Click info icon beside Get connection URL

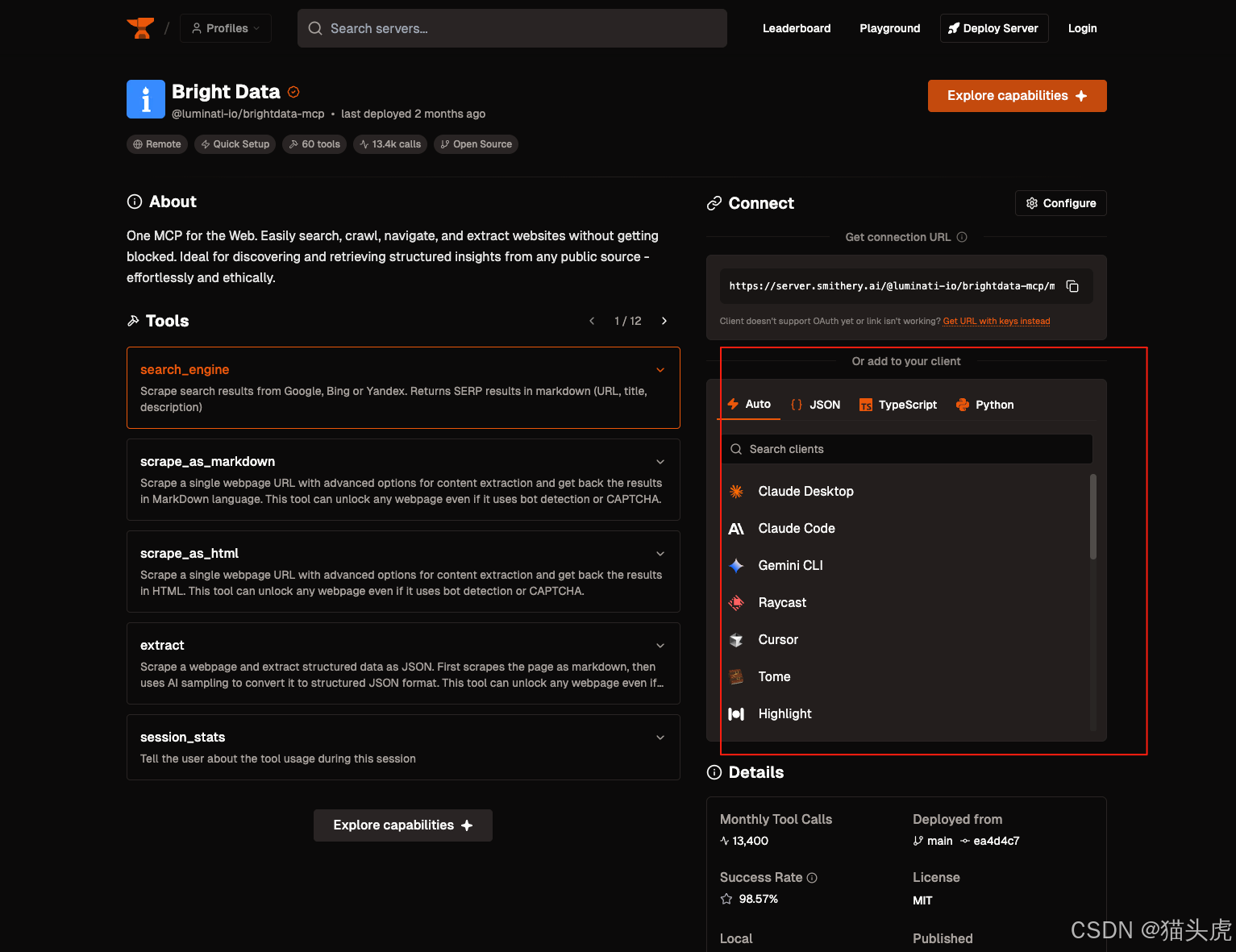coord(962,237)
